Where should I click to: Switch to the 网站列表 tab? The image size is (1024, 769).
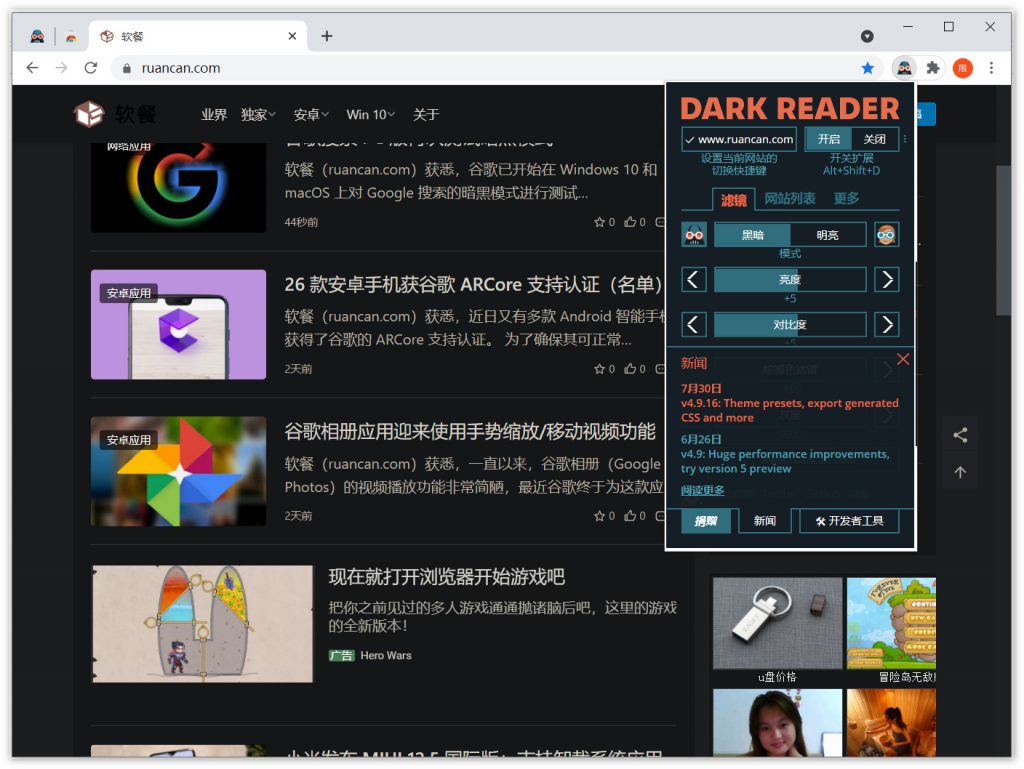tap(790, 199)
